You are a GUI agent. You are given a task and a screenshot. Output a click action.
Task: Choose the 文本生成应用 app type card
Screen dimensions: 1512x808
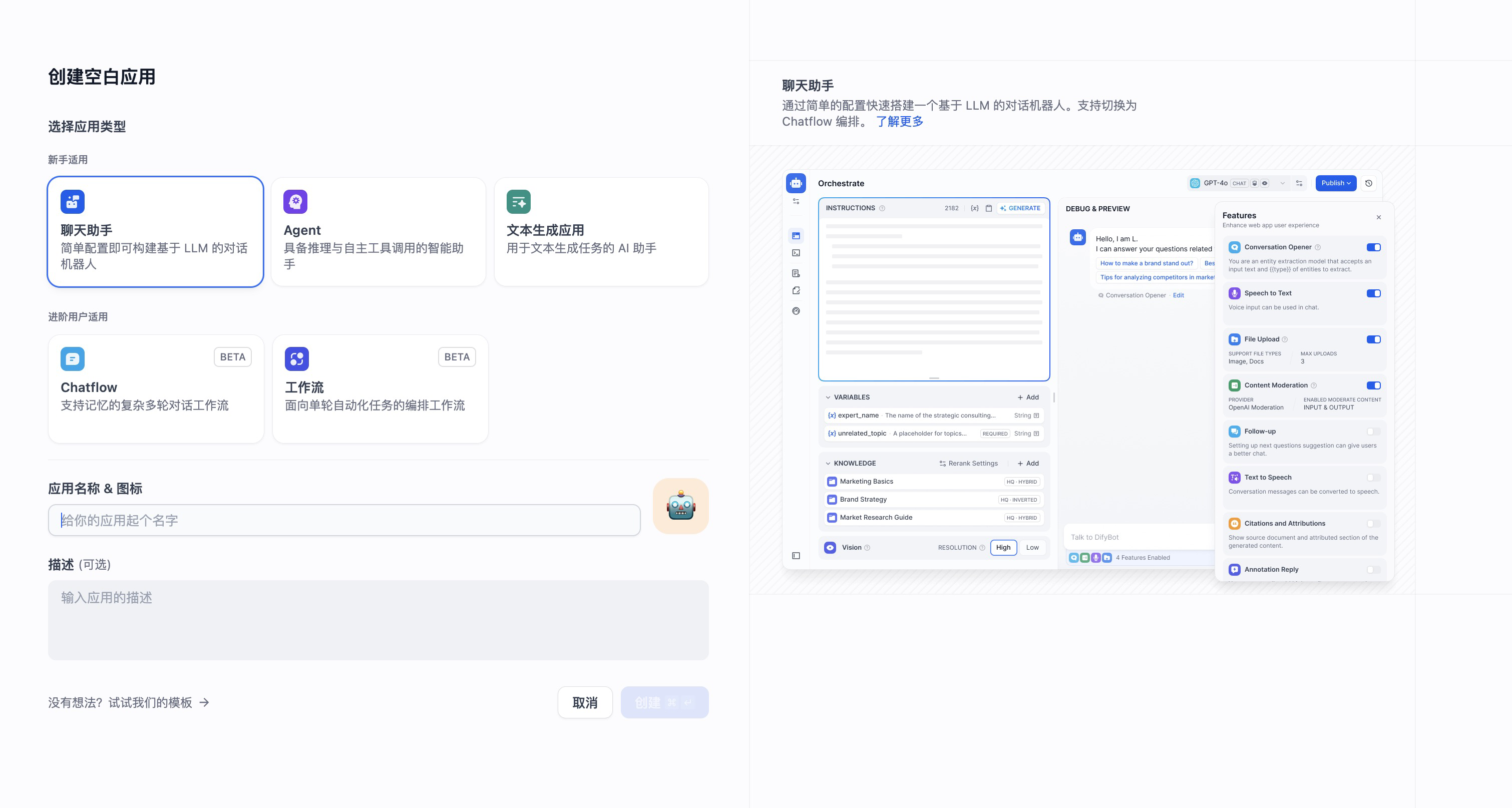coord(601,232)
